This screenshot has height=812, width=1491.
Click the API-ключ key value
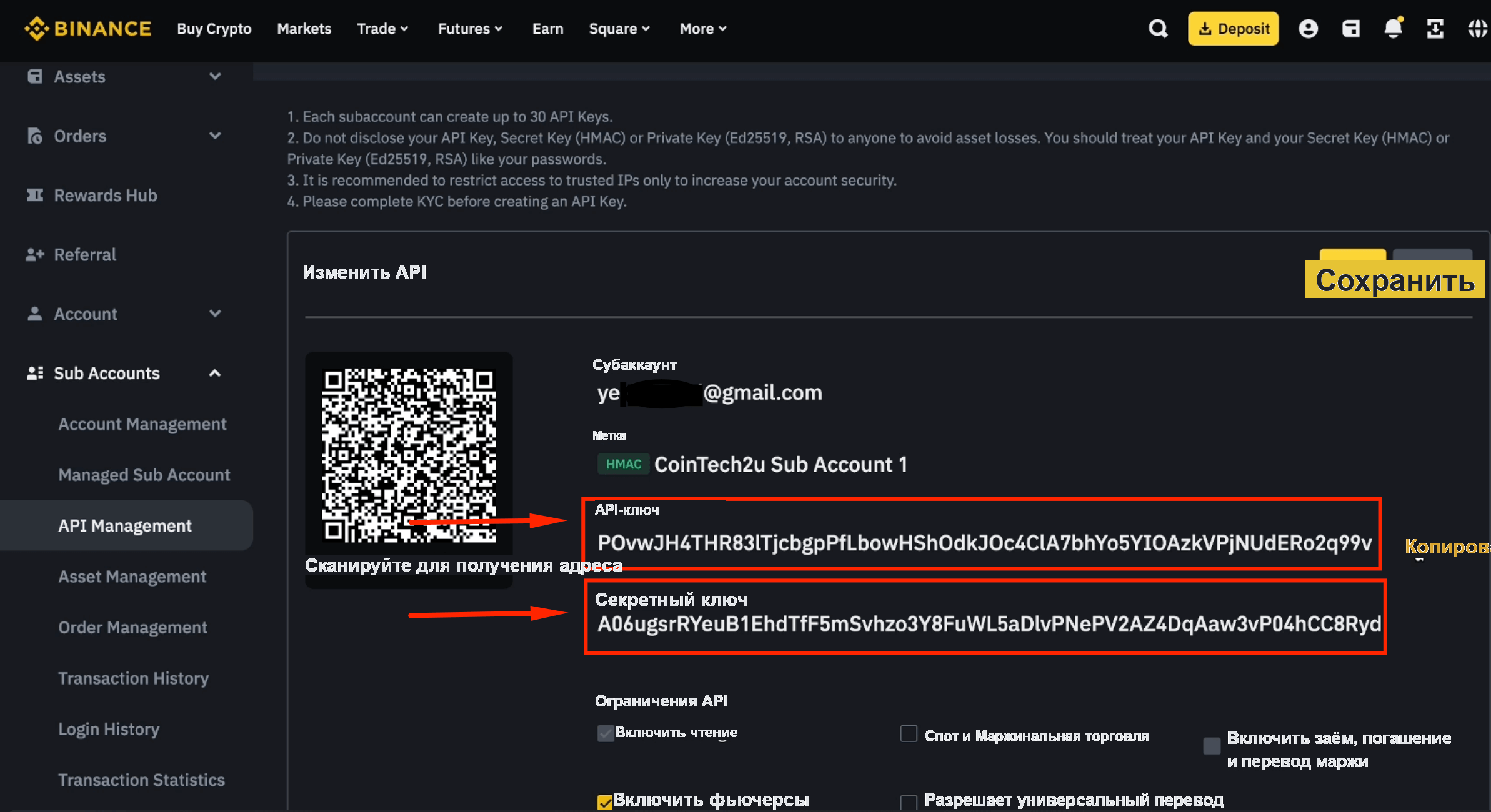(985, 543)
